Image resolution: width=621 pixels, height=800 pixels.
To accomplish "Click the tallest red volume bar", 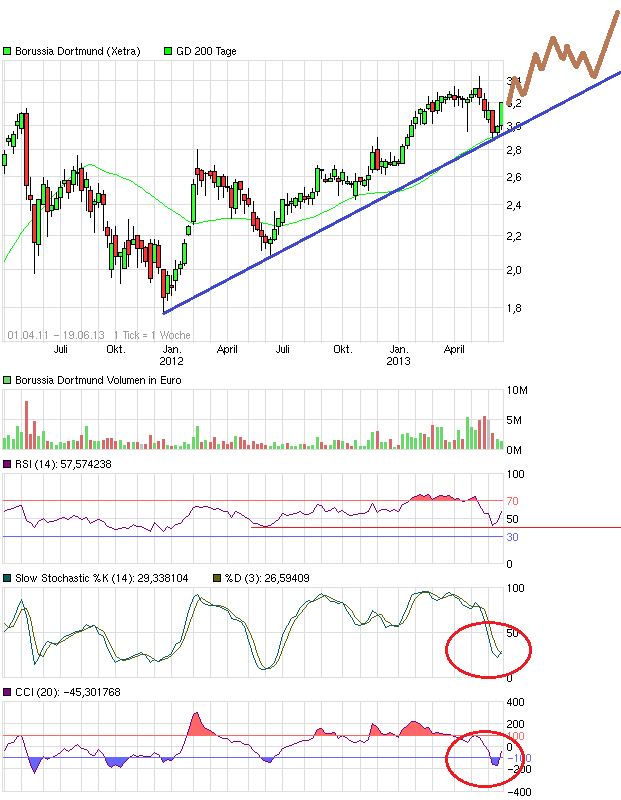I will point(27,425).
